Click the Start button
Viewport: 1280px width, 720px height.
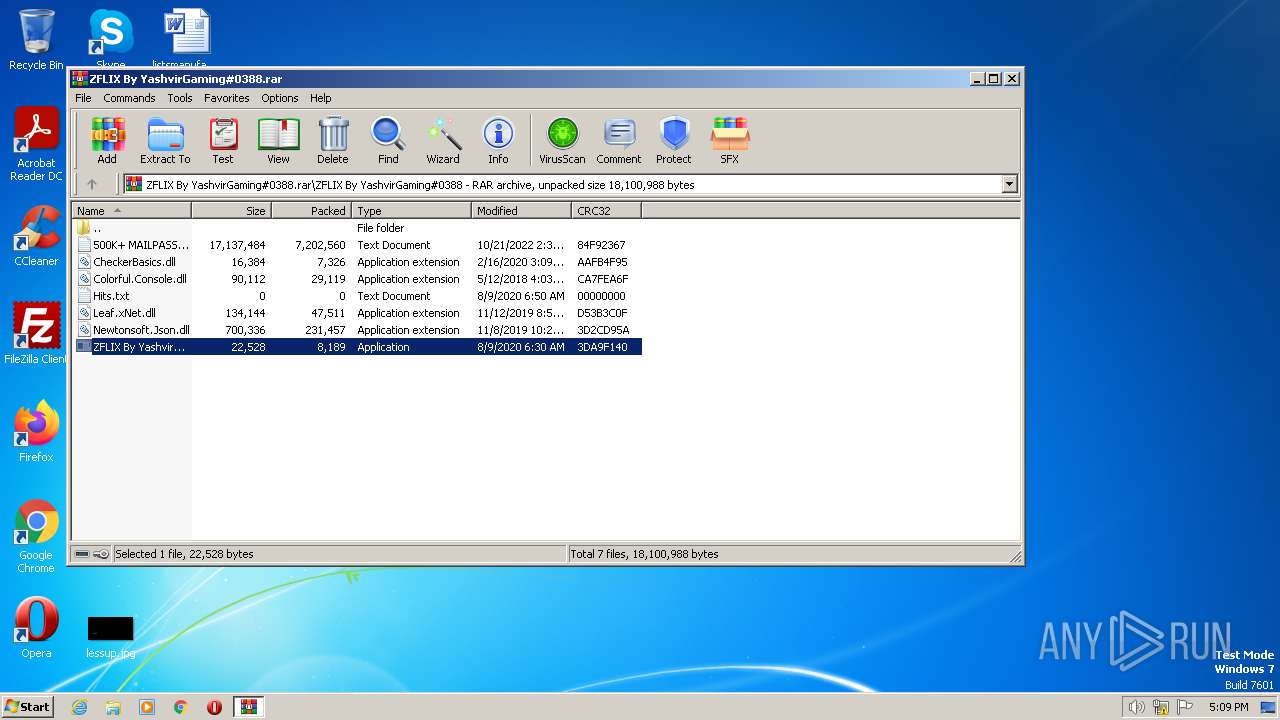point(27,706)
